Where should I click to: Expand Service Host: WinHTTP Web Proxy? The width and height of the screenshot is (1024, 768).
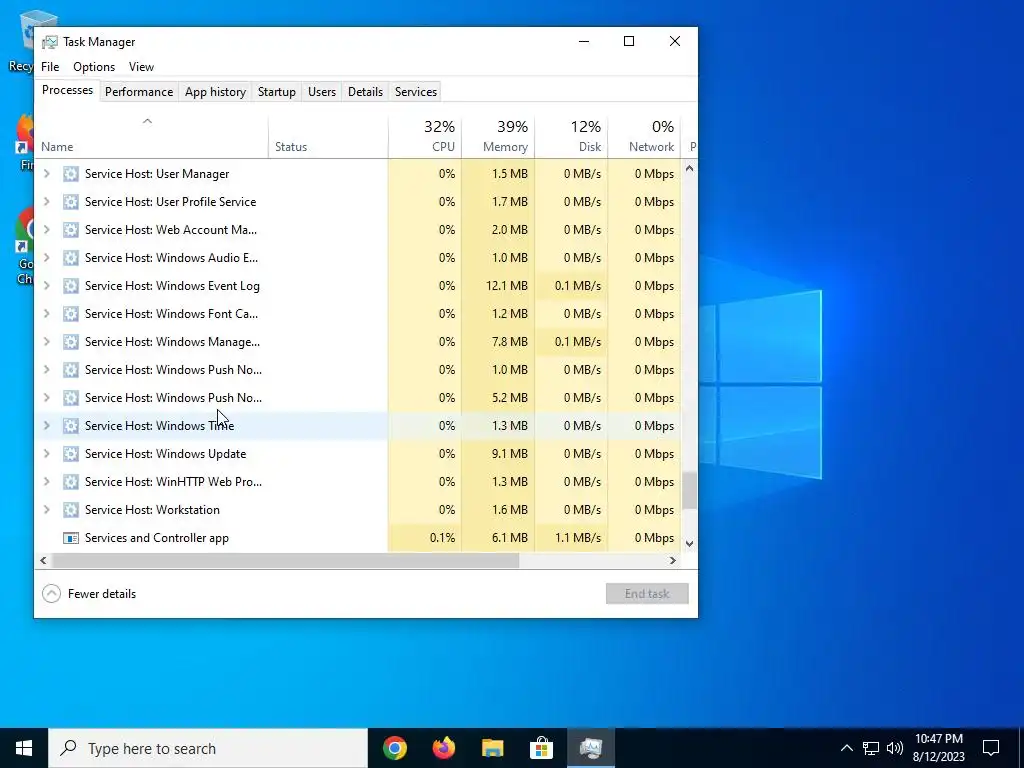46,482
